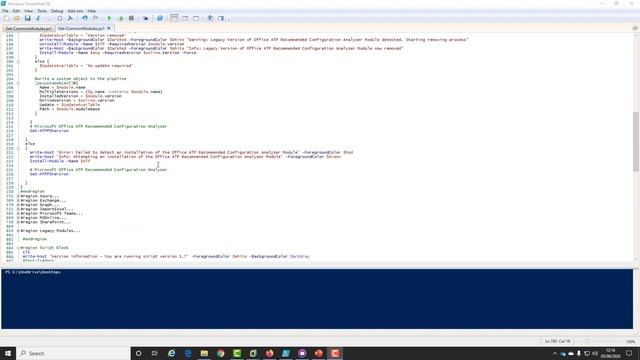The width and height of the screenshot is (640, 360).
Task: Toggle the Show Command Add-on icon
Action: point(221,18)
